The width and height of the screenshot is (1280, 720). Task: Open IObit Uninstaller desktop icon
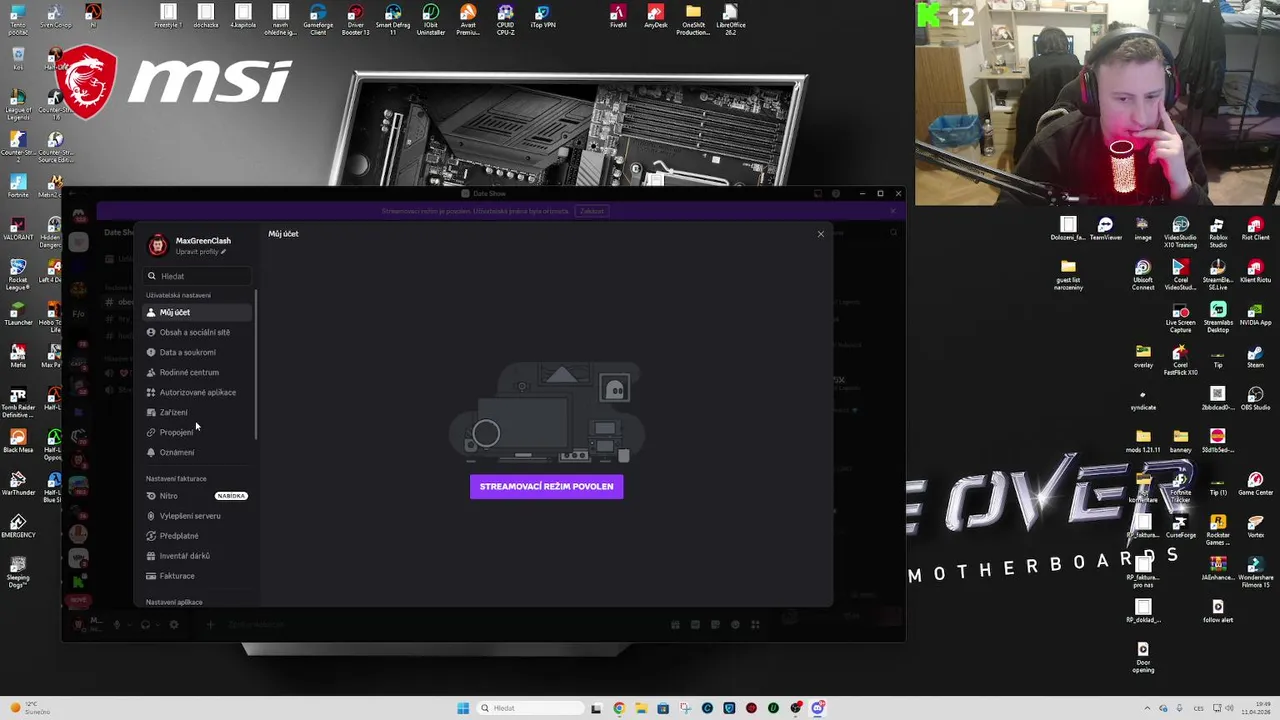pyautogui.click(x=430, y=19)
